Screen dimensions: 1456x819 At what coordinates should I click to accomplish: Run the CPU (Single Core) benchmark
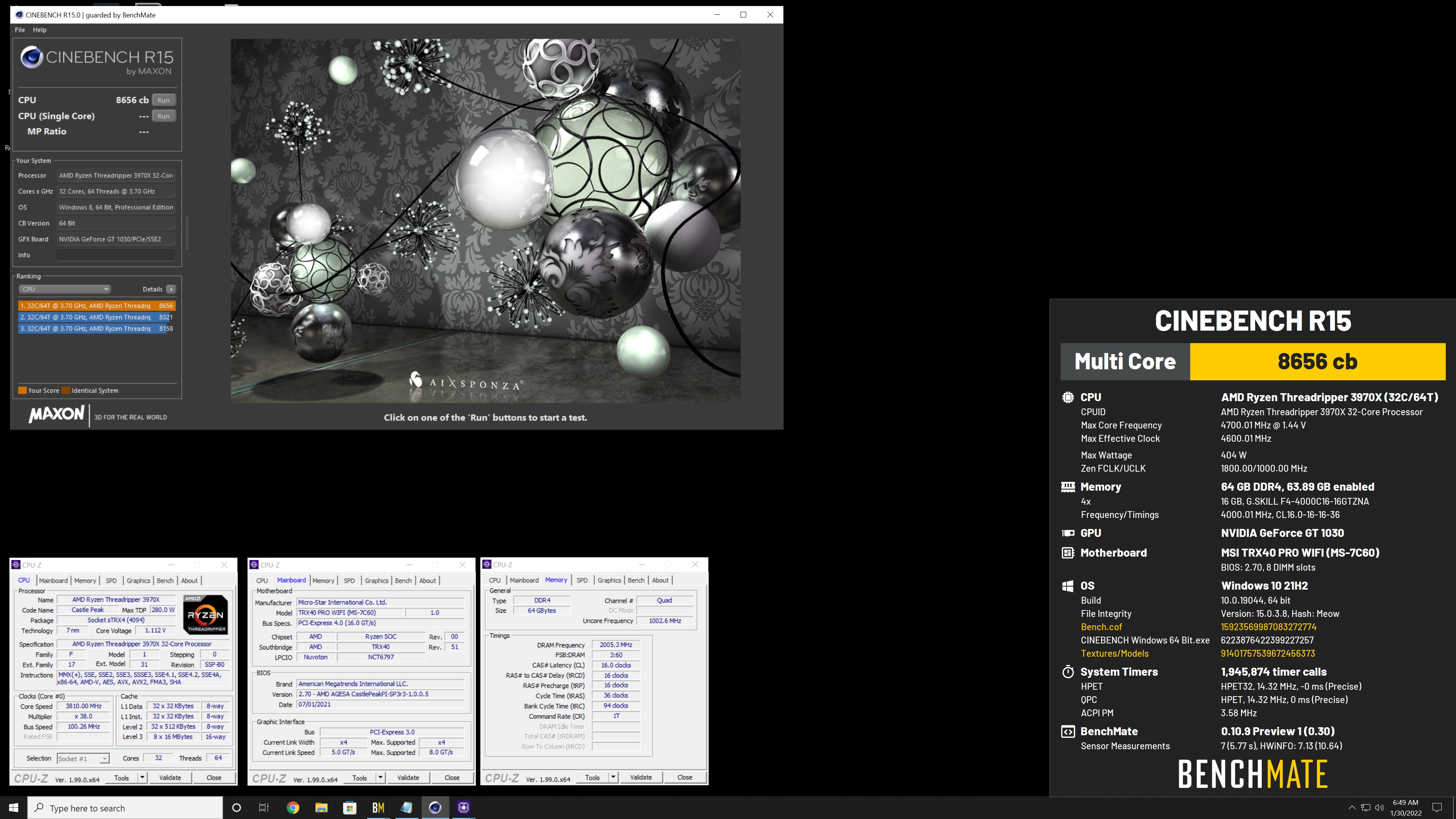click(163, 116)
